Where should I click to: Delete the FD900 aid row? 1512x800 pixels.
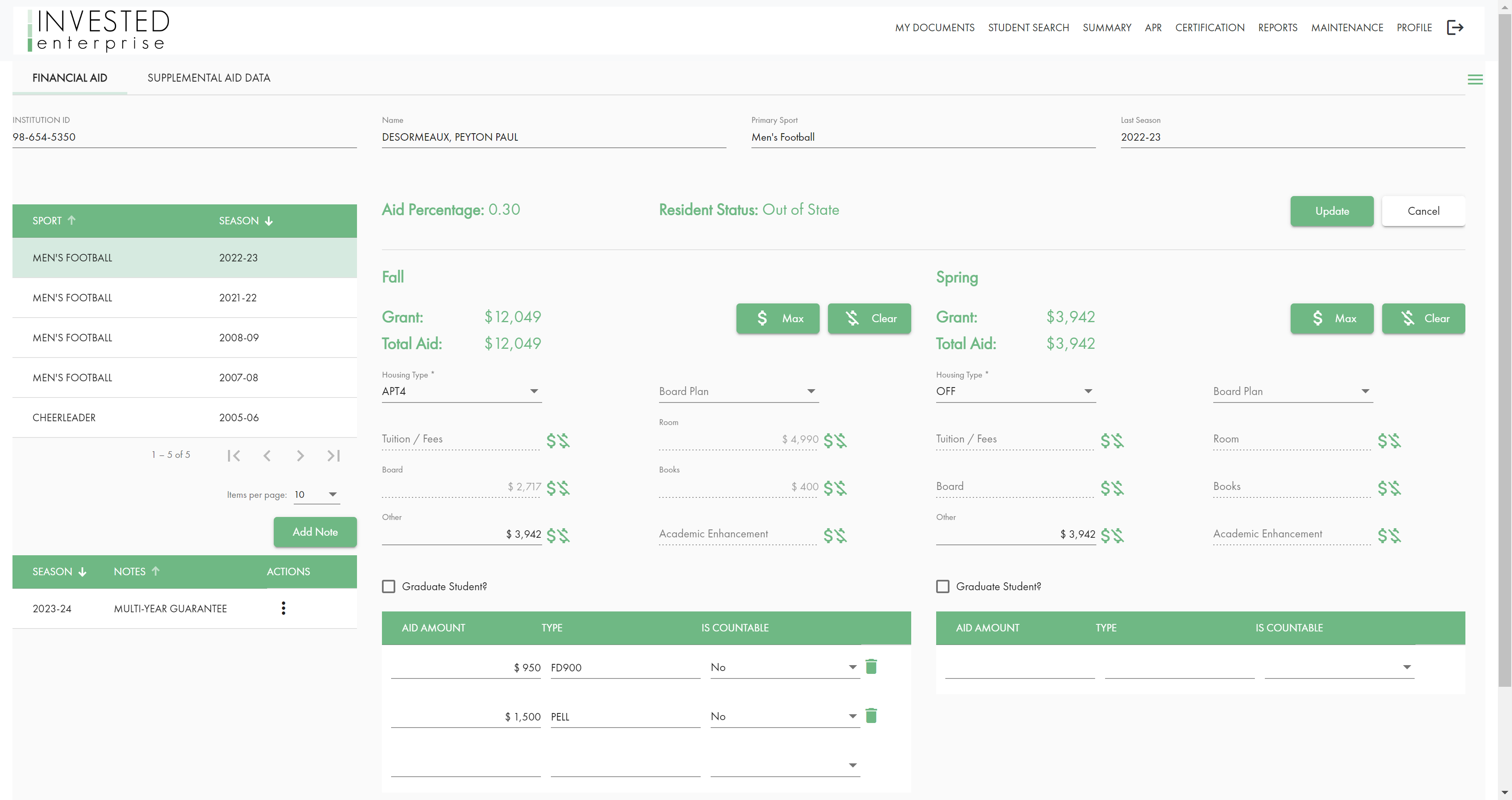871,667
